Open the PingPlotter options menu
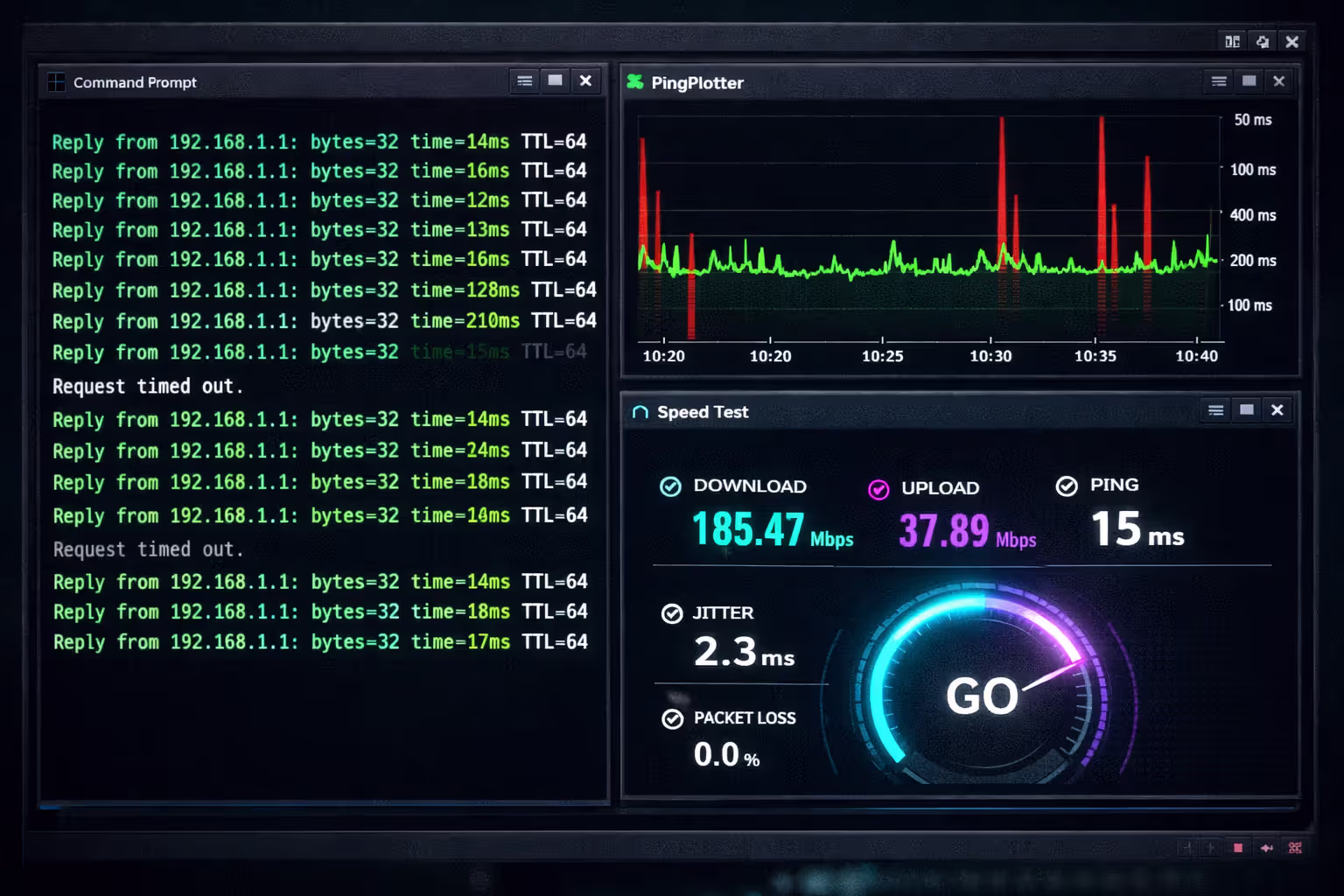The image size is (1344, 896). pyautogui.click(x=1218, y=81)
